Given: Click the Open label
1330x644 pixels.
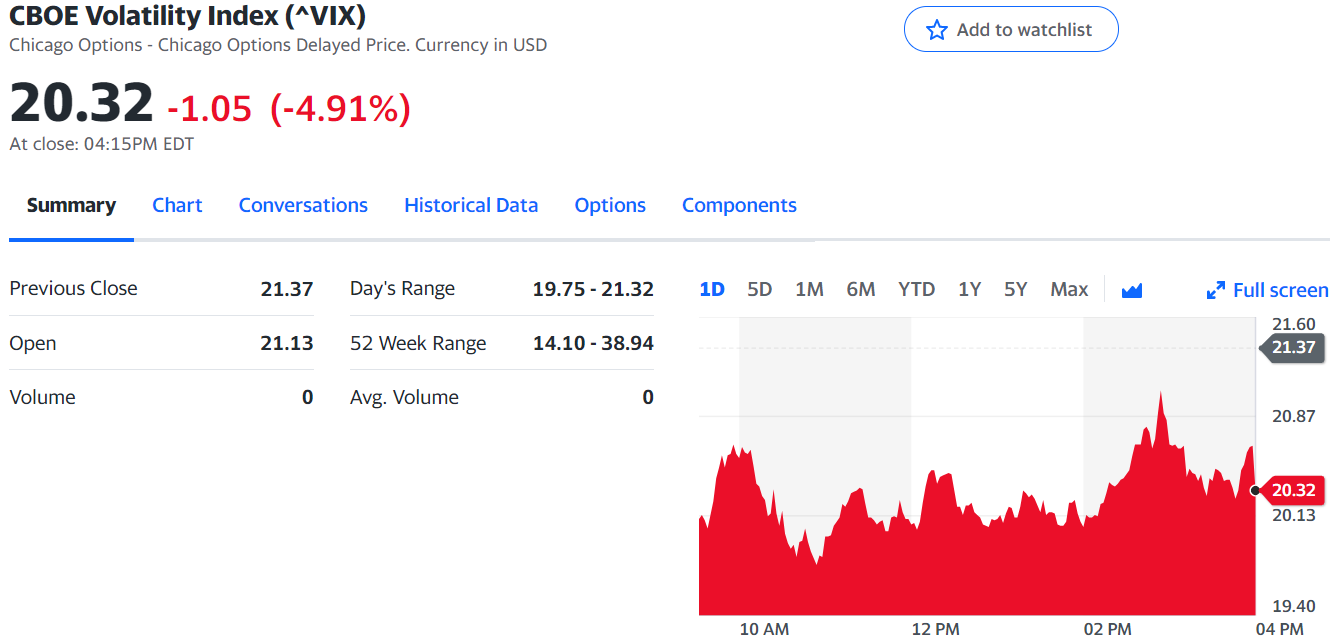Looking at the screenshot, I should [x=33, y=343].
